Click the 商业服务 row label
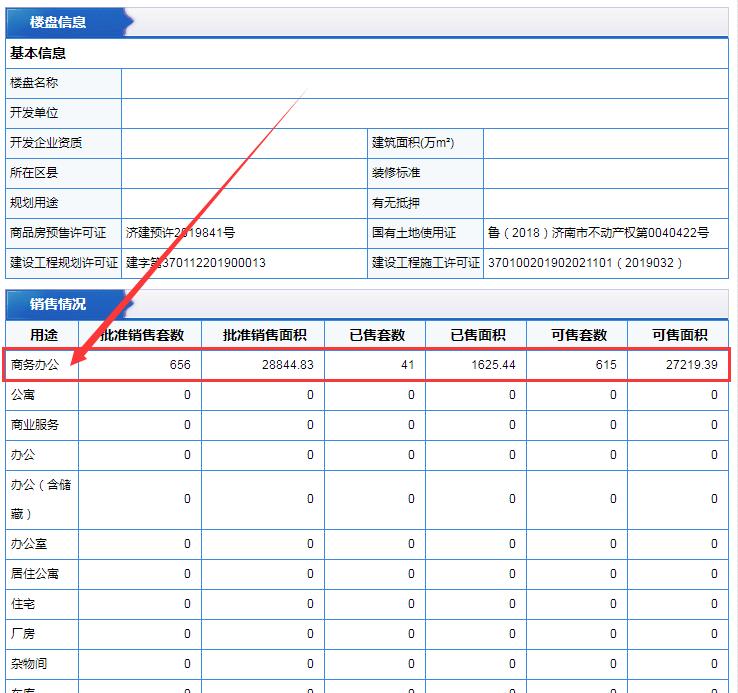Screen dimensions: 738x693 35,425
